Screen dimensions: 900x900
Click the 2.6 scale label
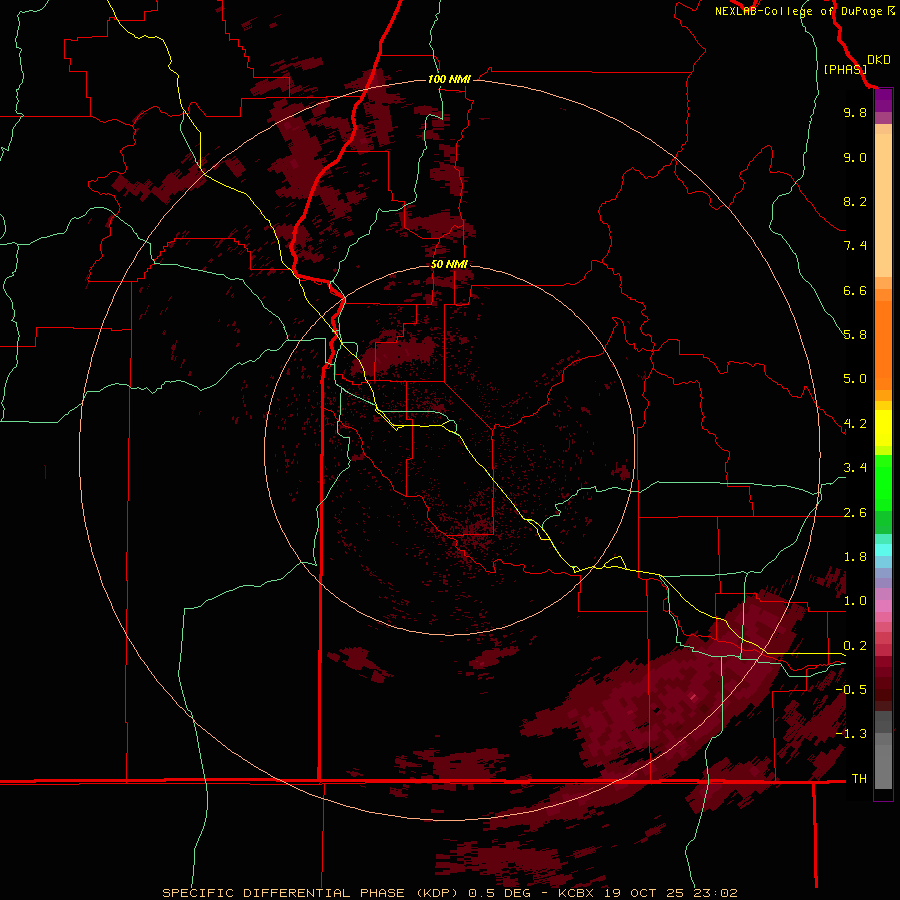click(855, 513)
